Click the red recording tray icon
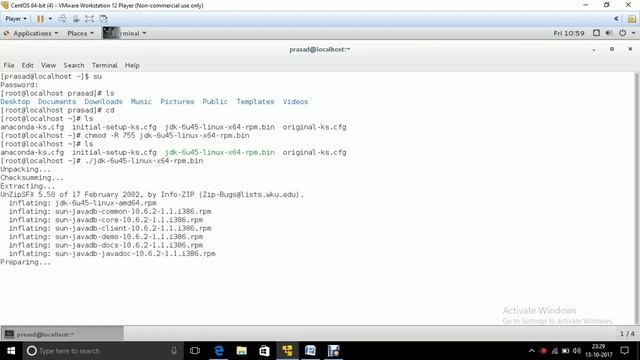The image size is (640, 360). (x=543, y=351)
